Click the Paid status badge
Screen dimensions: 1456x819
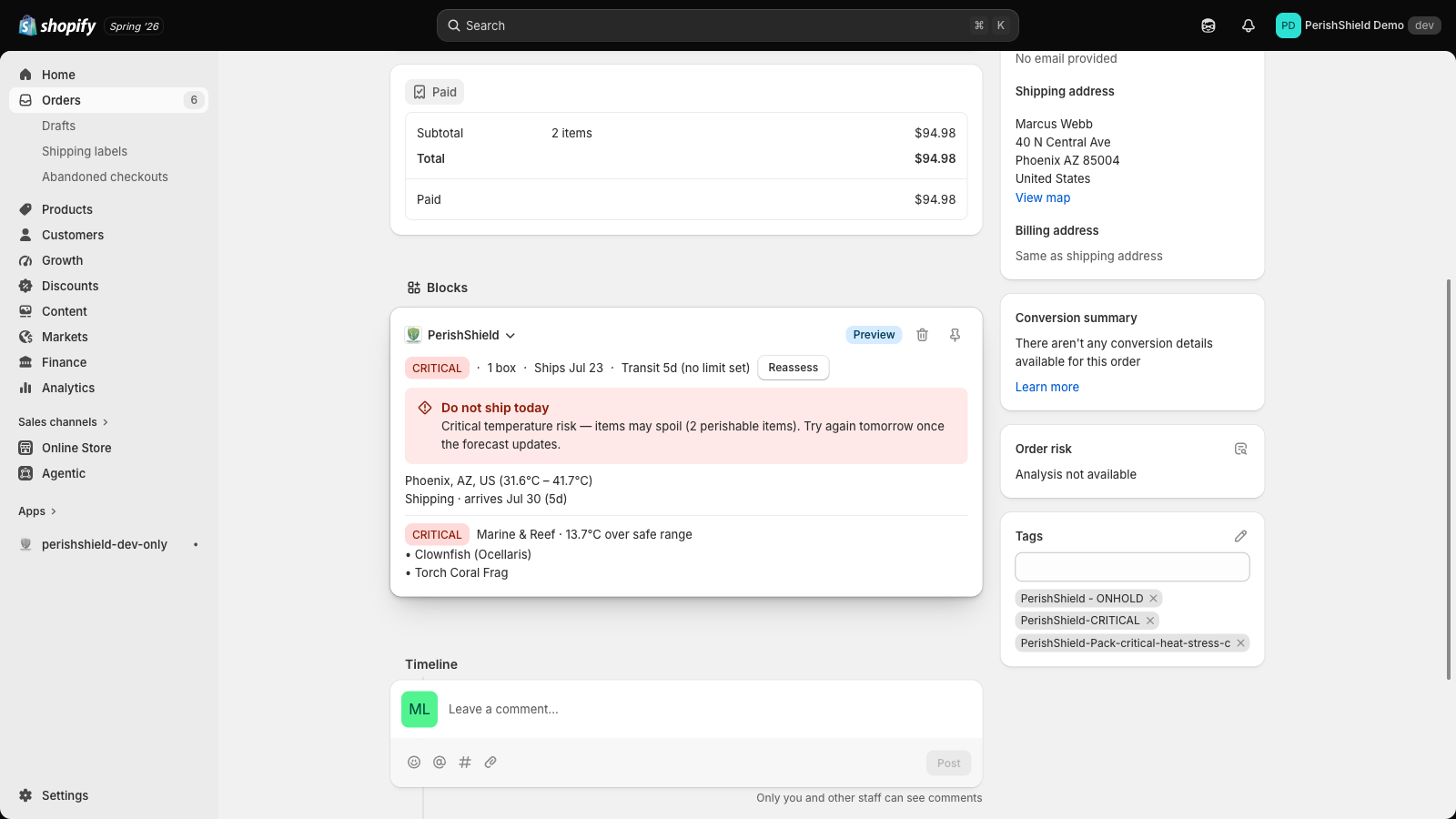point(435,92)
